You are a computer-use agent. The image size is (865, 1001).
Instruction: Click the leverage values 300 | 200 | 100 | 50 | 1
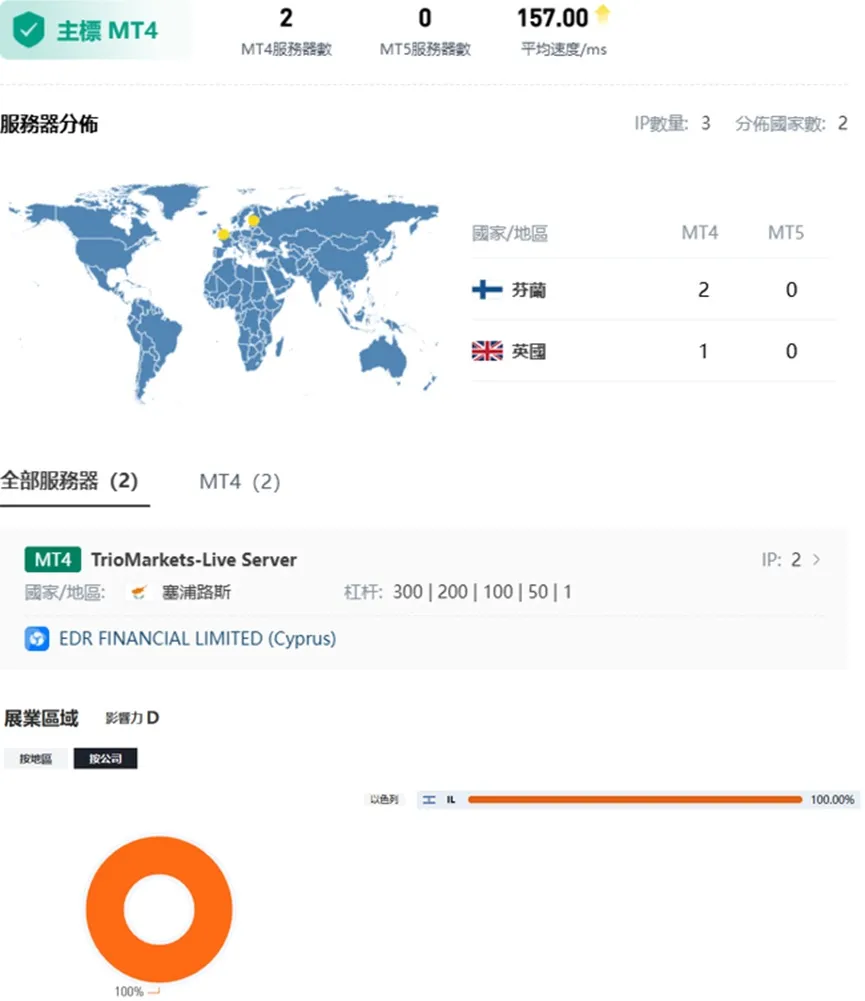click(482, 592)
